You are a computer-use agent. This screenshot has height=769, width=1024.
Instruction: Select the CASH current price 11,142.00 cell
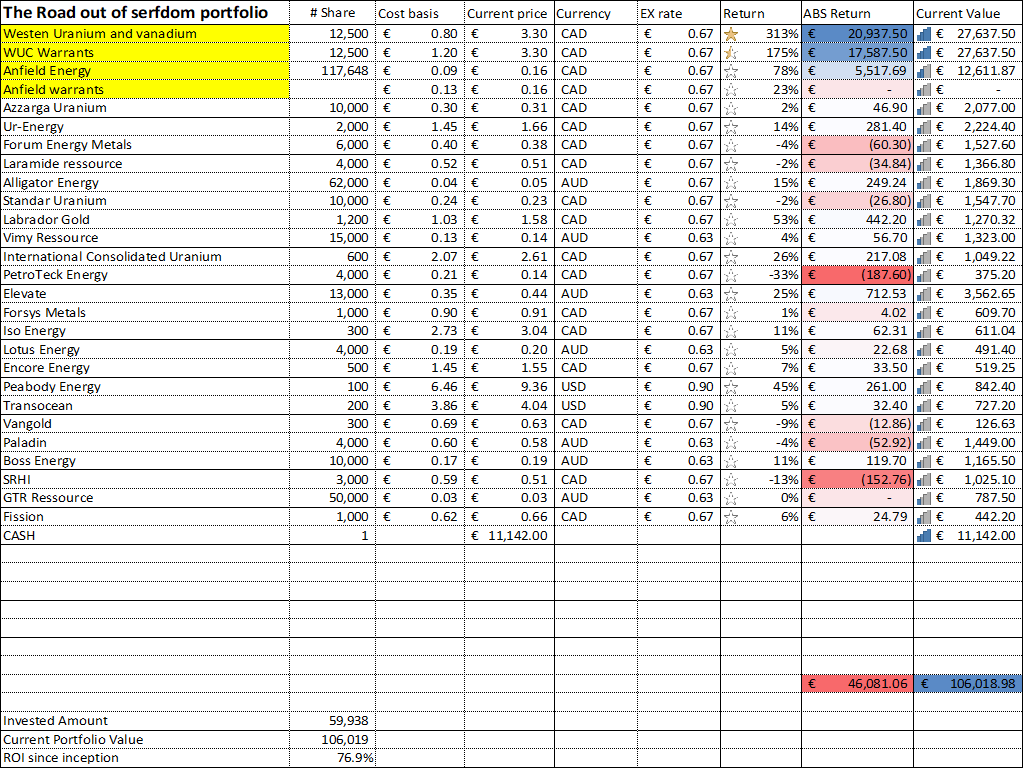pos(509,536)
